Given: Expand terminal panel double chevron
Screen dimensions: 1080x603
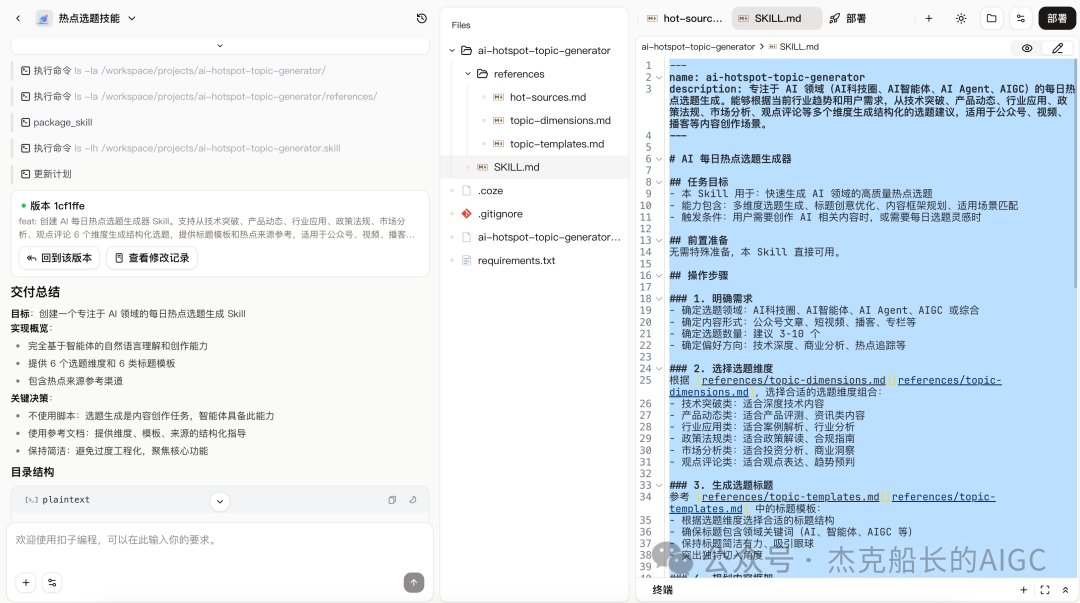Looking at the screenshot, I should [1066, 590].
